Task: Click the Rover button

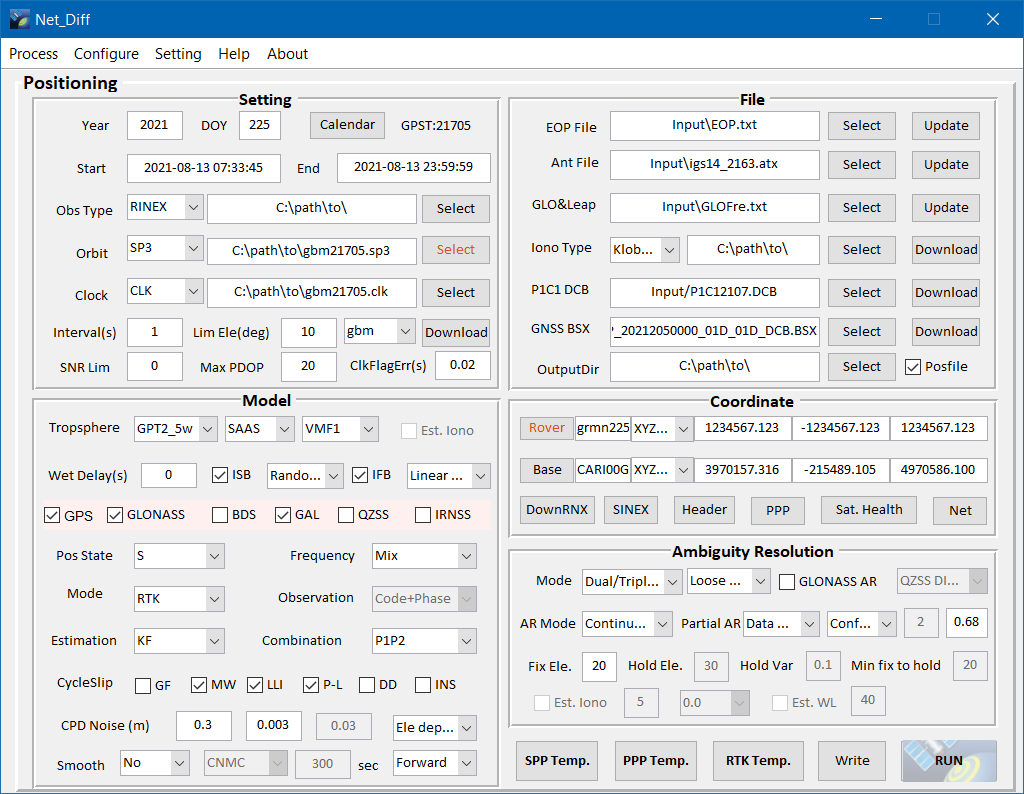Action: 547,428
